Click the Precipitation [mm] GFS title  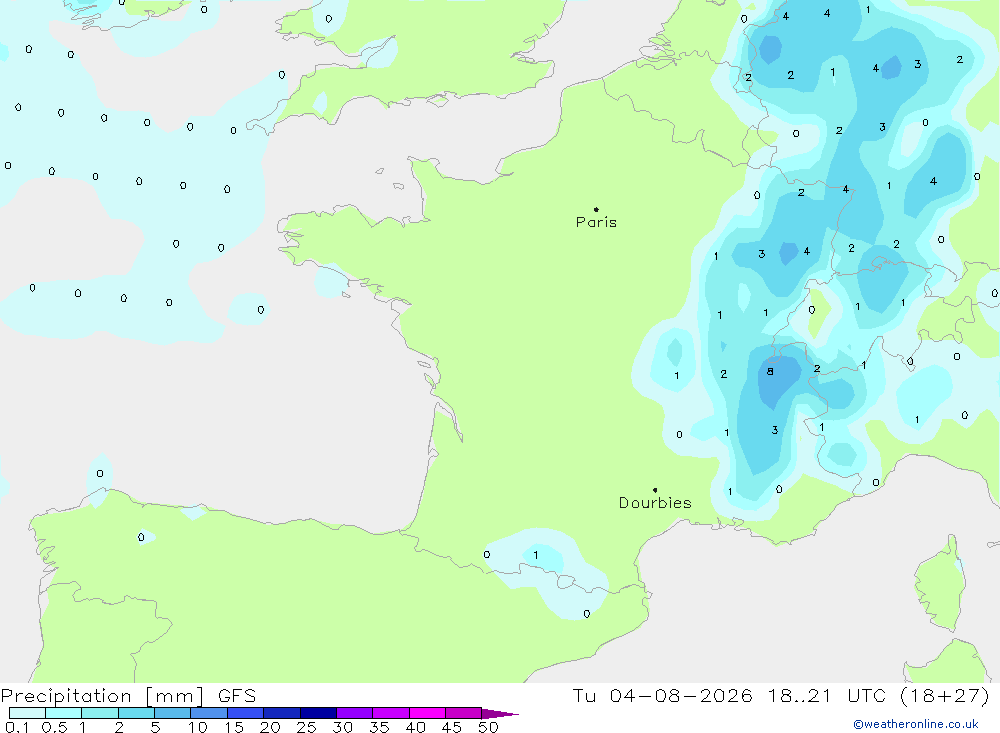tap(128, 696)
